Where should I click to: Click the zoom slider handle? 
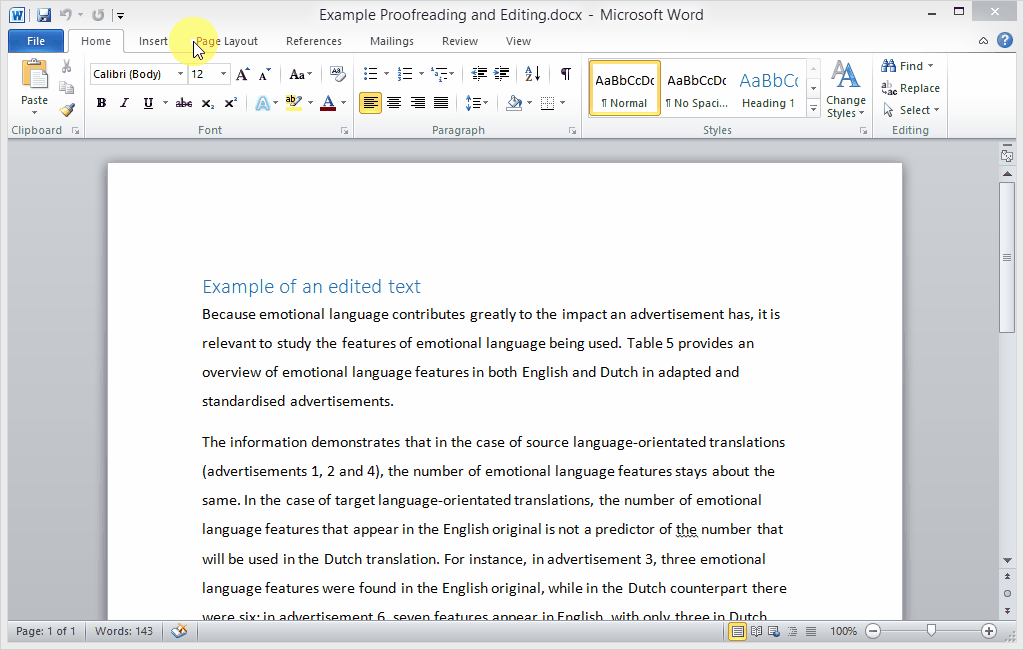pyautogui.click(x=931, y=631)
